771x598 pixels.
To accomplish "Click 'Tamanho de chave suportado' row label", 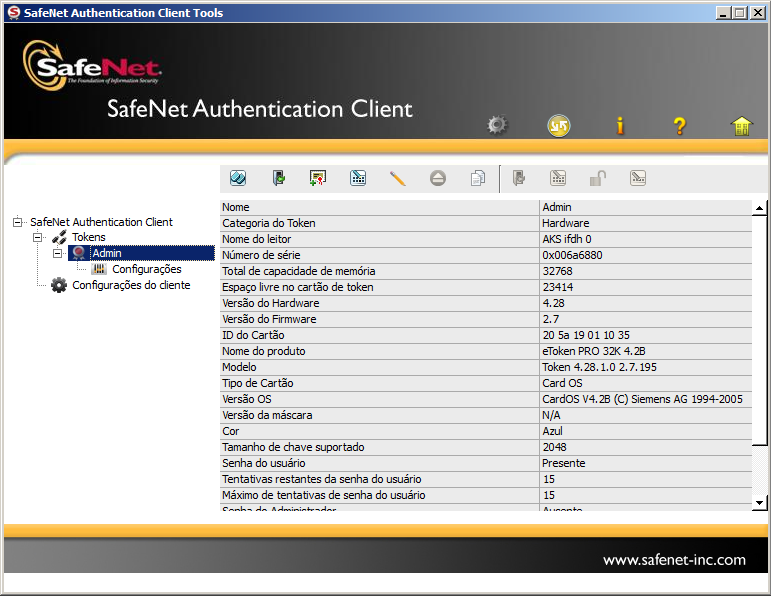I will point(293,447).
